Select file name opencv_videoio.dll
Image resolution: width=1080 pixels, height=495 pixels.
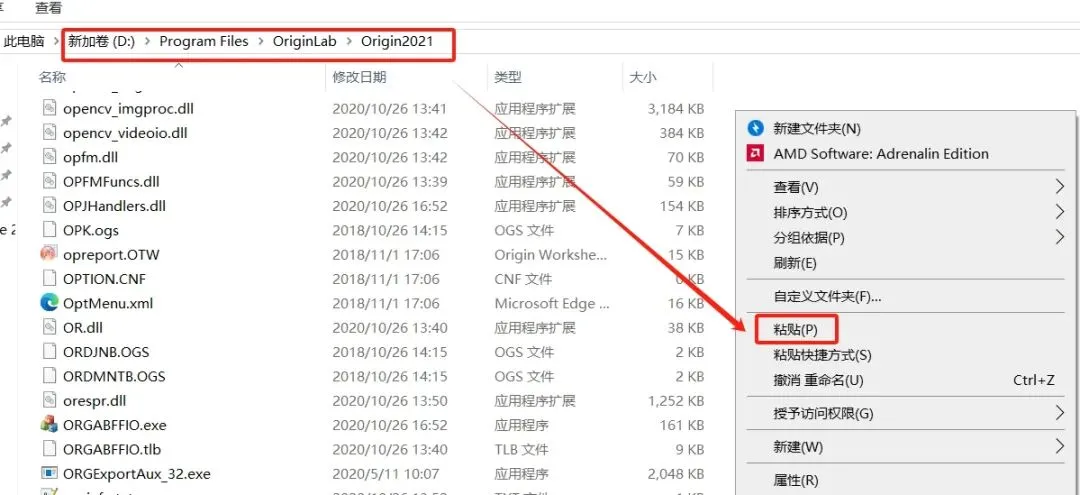coord(125,132)
